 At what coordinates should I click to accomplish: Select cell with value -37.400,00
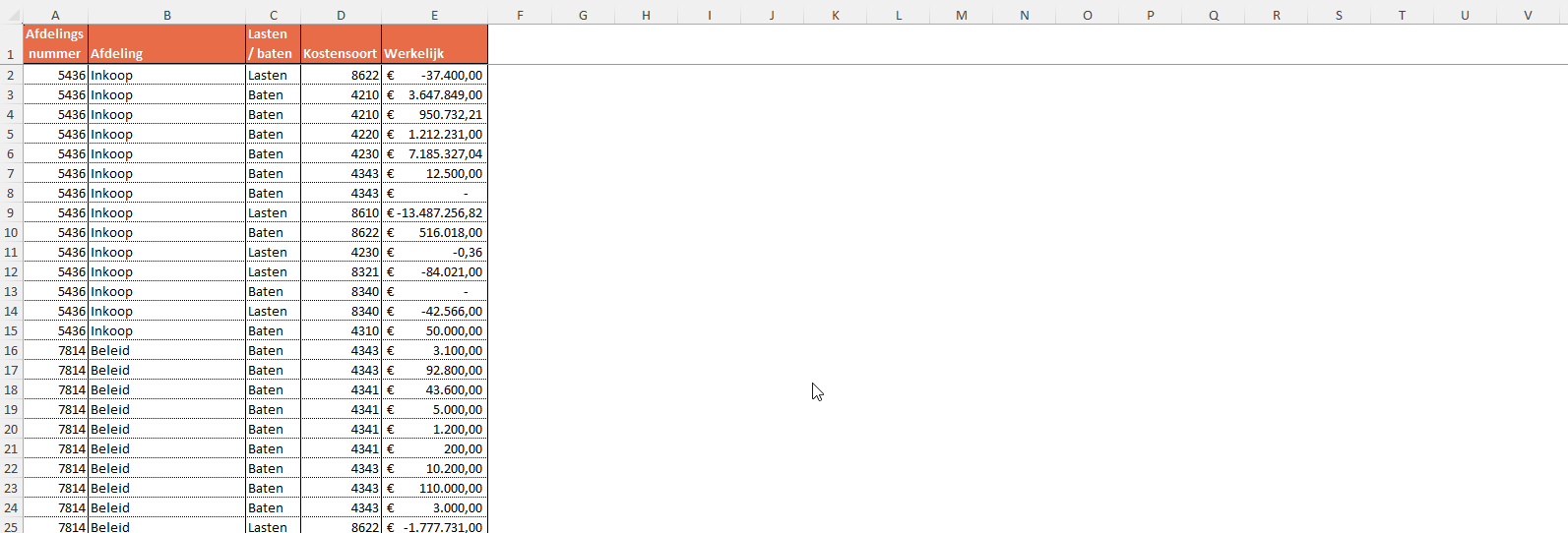434,75
